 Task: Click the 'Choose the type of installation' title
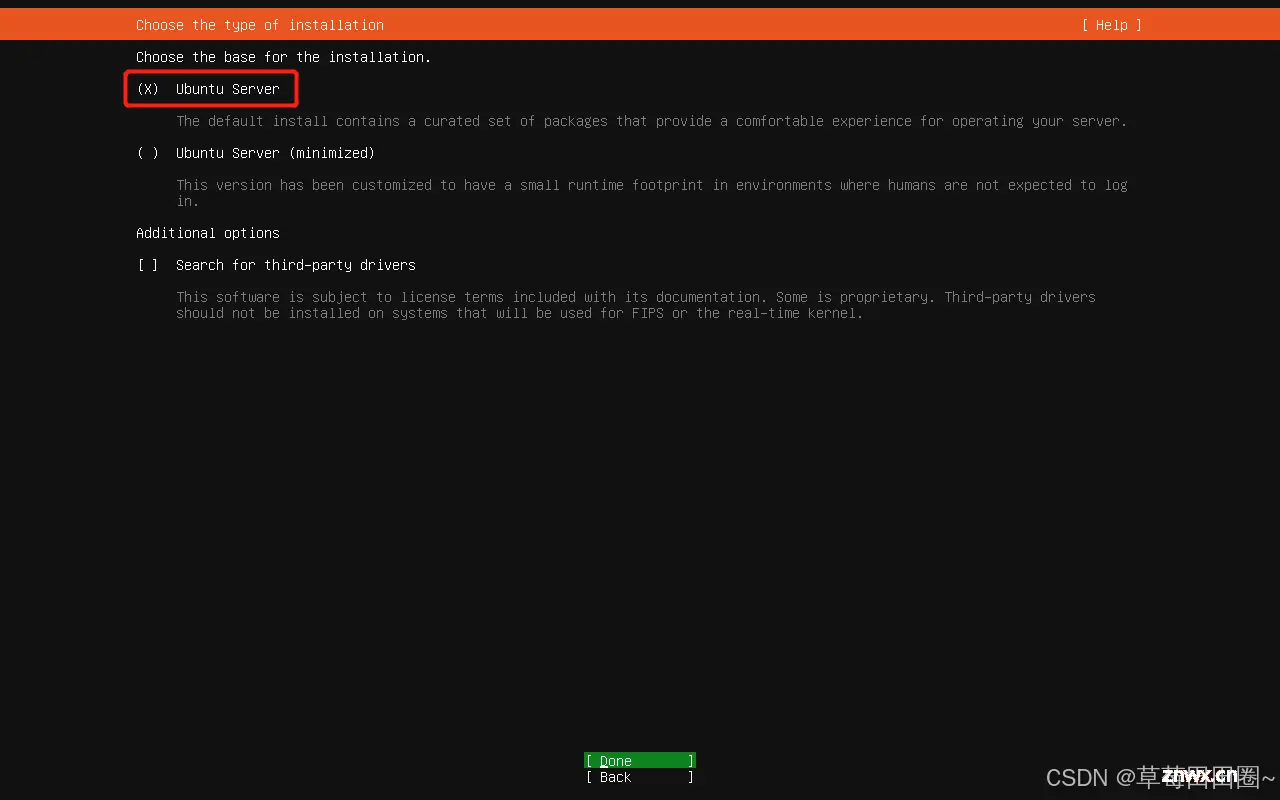[x=260, y=25]
